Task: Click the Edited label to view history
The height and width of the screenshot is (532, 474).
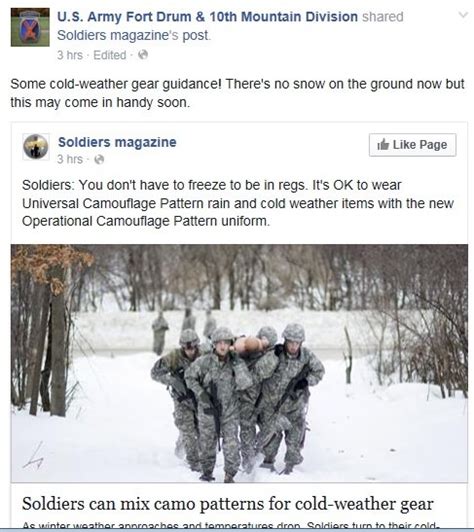Action: 110,55
